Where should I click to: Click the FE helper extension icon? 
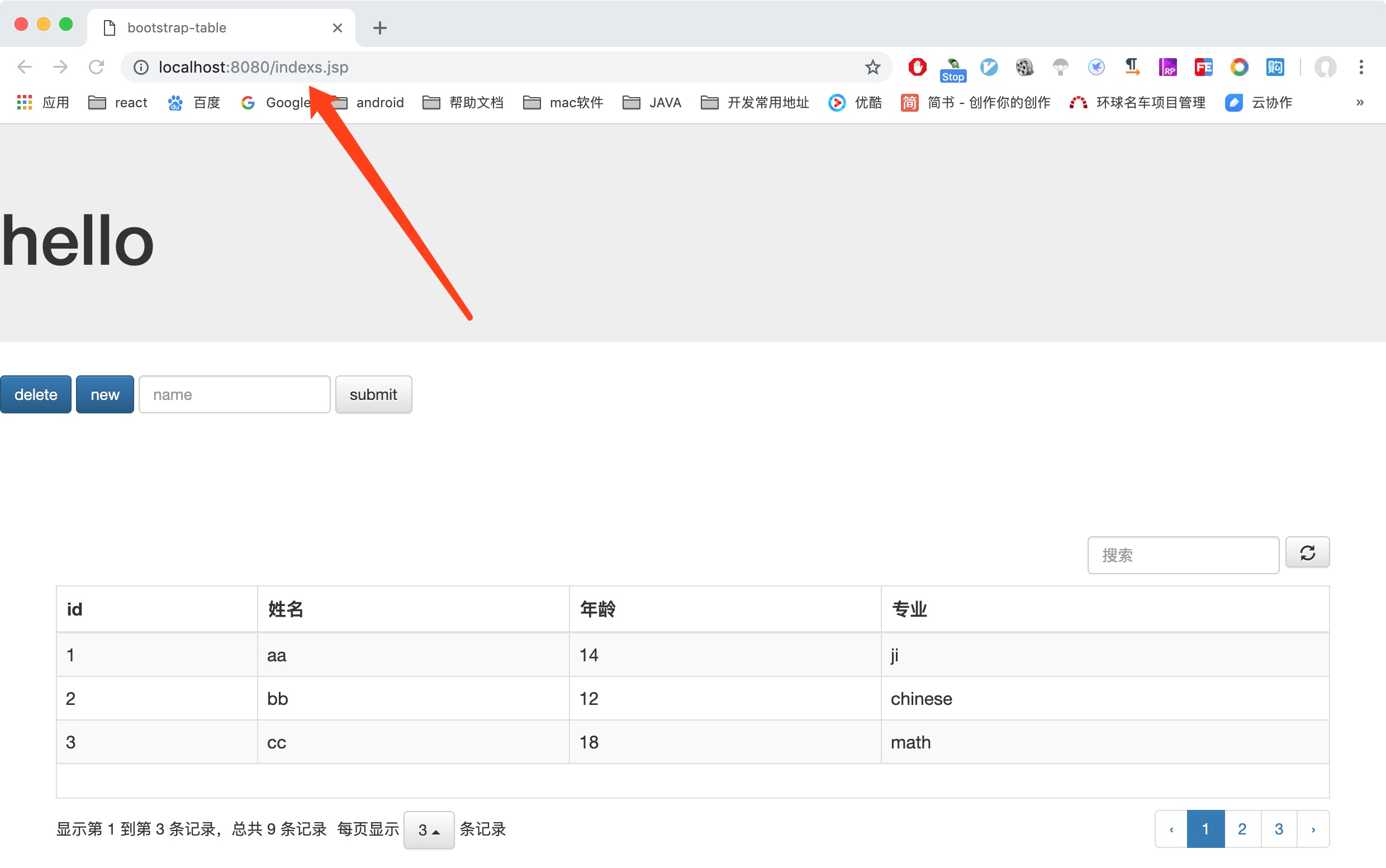1203,67
